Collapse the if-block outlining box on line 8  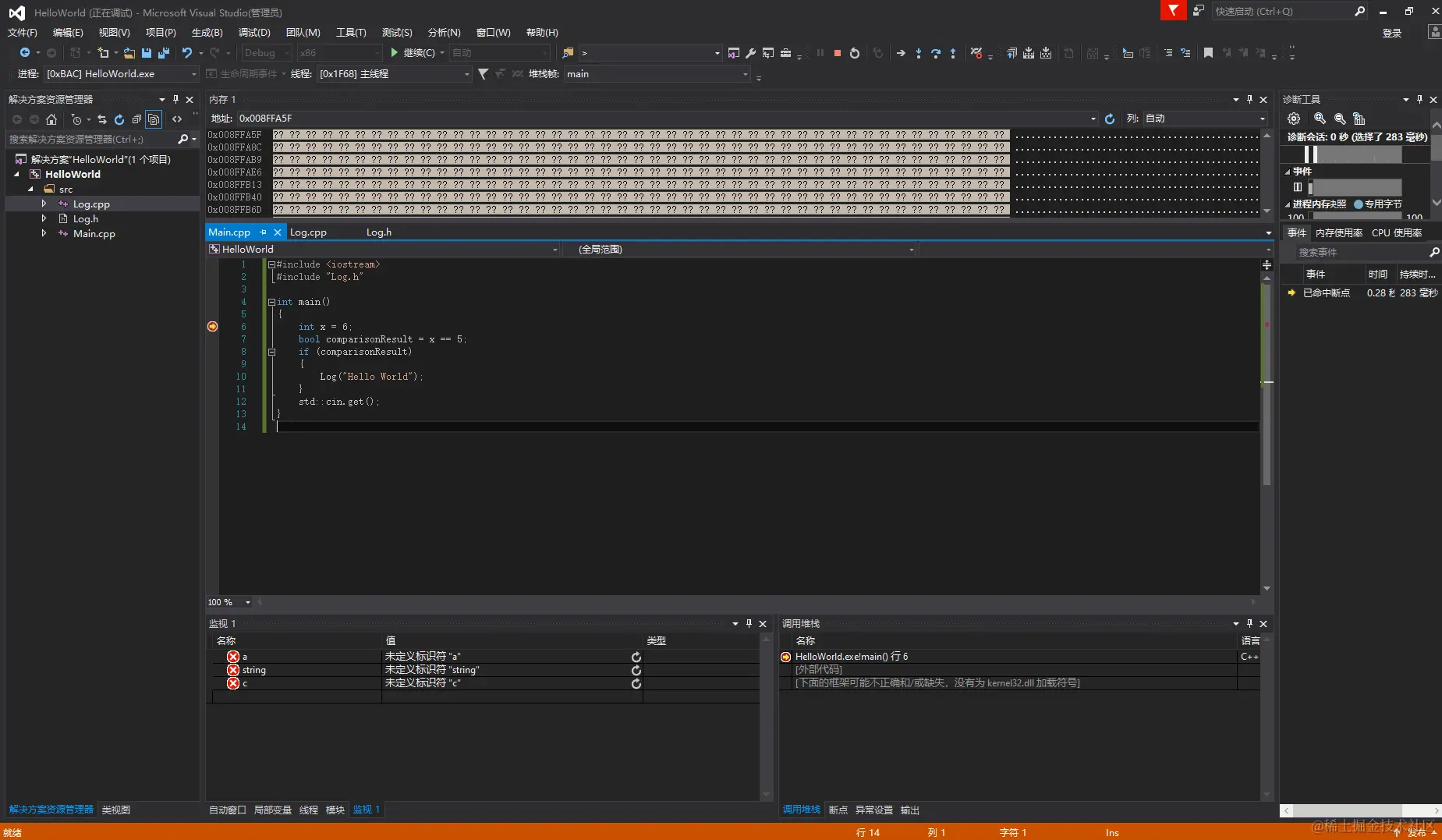[271, 352]
